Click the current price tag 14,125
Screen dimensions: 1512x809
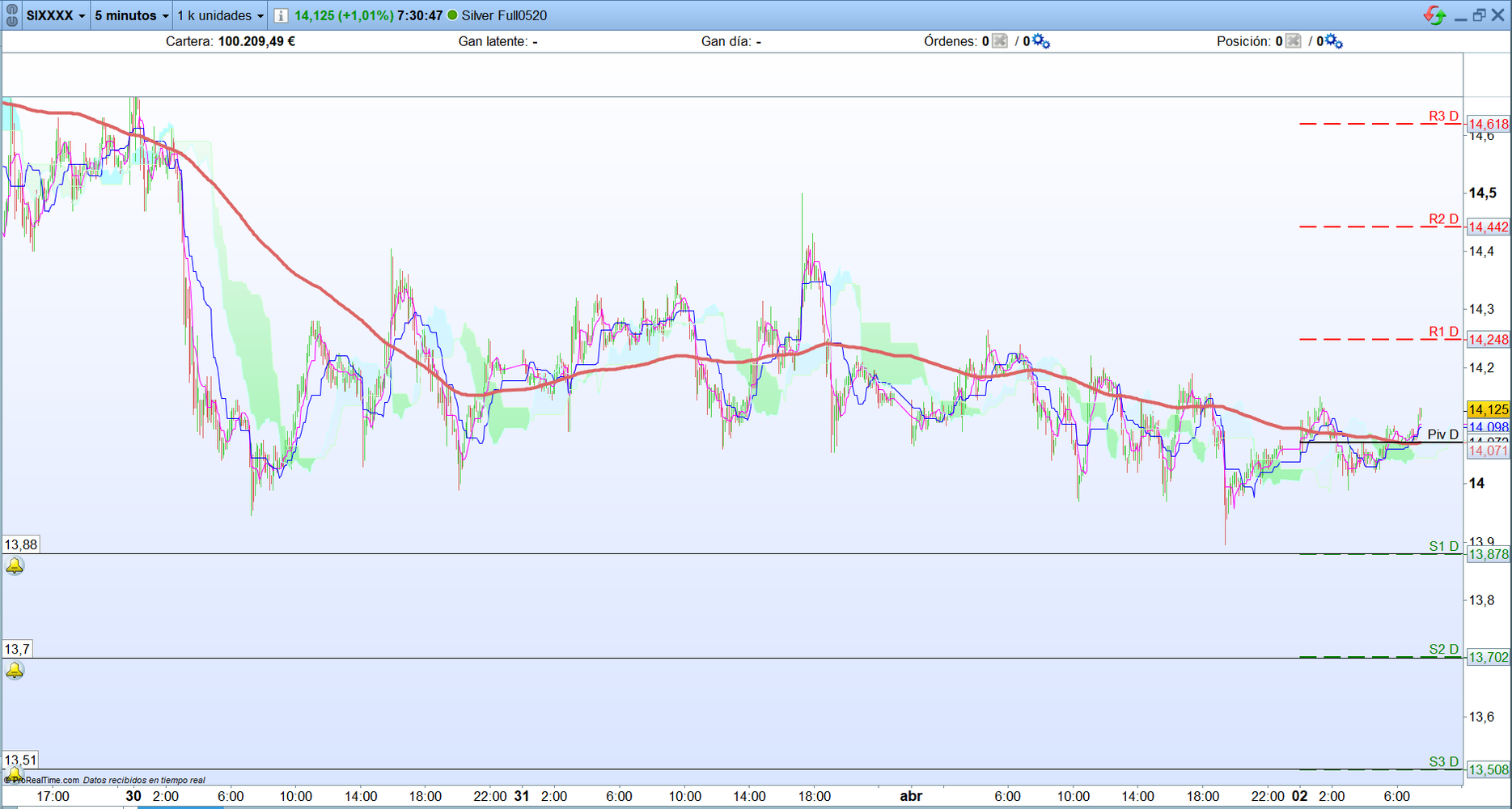[1488, 409]
